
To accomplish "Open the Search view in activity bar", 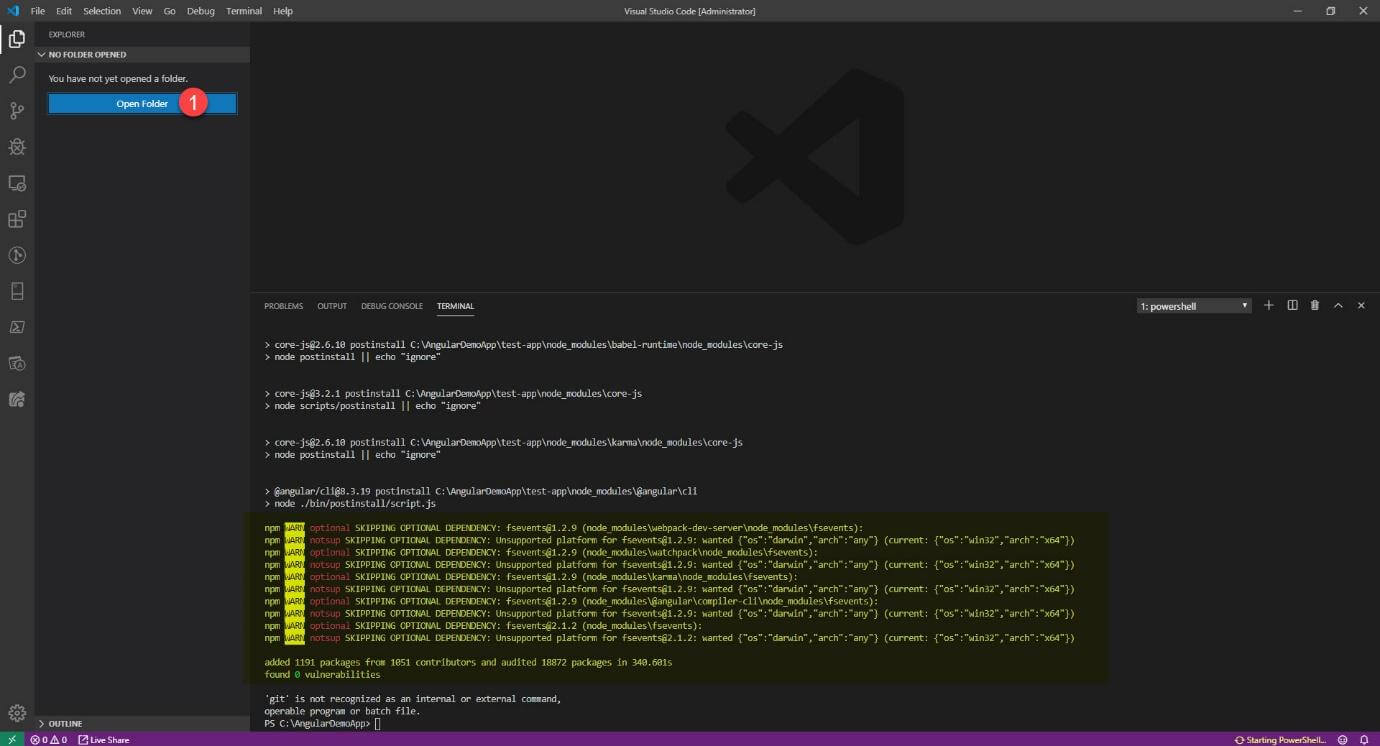I will tap(17, 75).
